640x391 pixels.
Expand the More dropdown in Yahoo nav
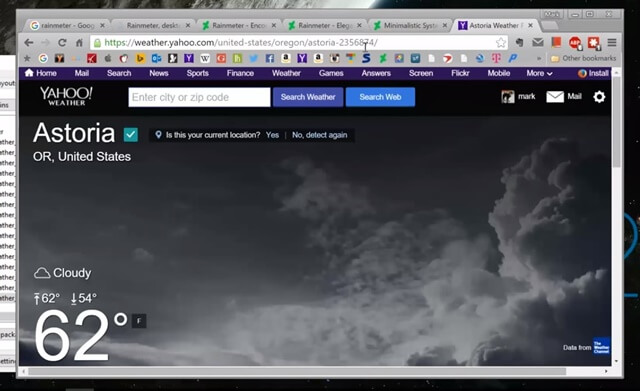[x=539, y=73]
